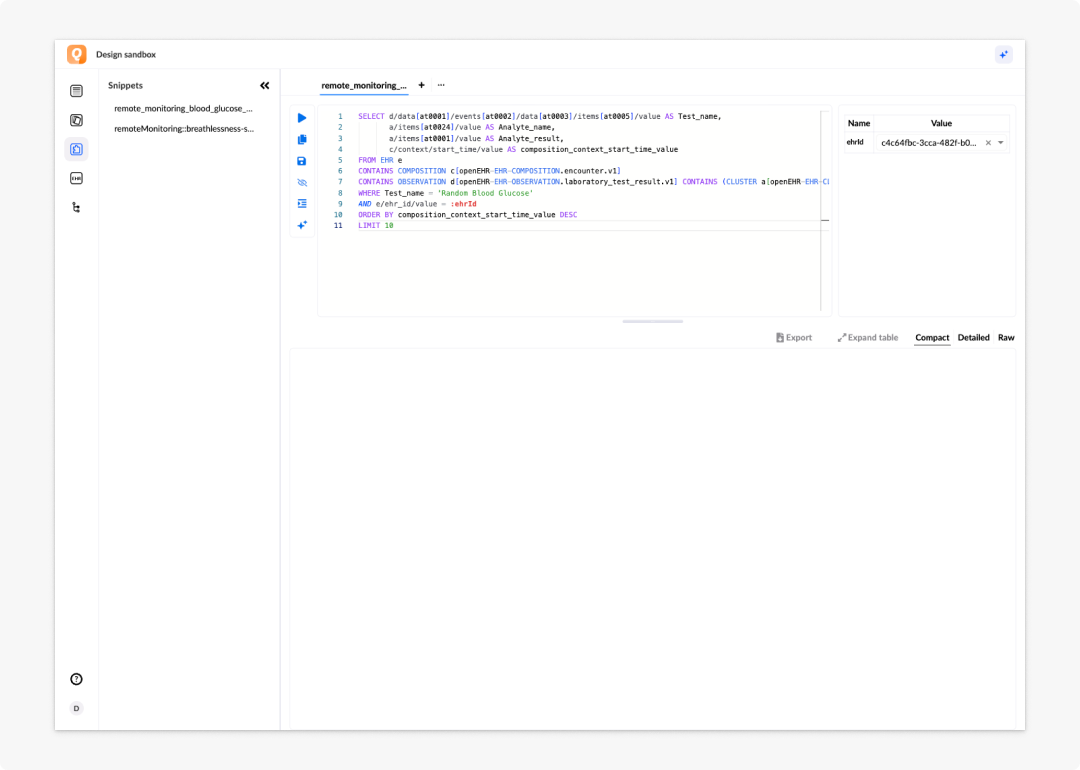Click the Export button
Image resolution: width=1080 pixels, height=770 pixels.
coord(793,337)
